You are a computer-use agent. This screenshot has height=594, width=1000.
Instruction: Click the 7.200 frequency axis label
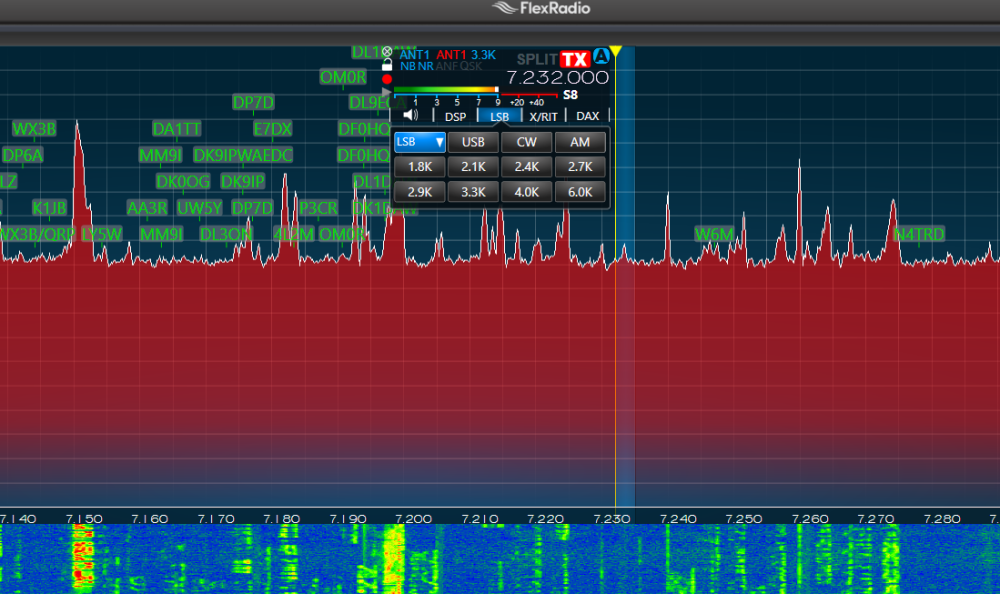413,519
